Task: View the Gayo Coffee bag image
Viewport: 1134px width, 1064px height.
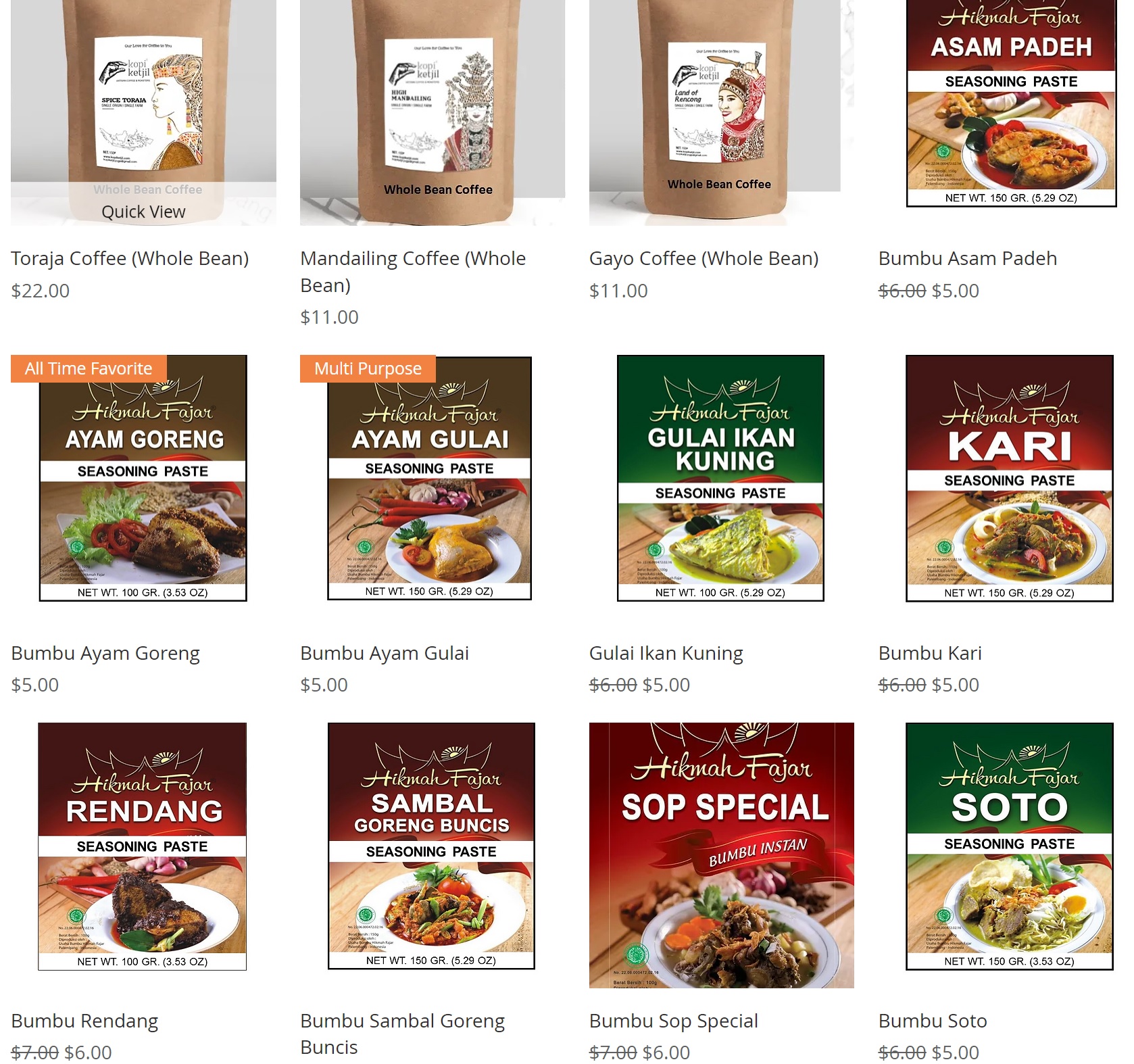Action: point(722,112)
